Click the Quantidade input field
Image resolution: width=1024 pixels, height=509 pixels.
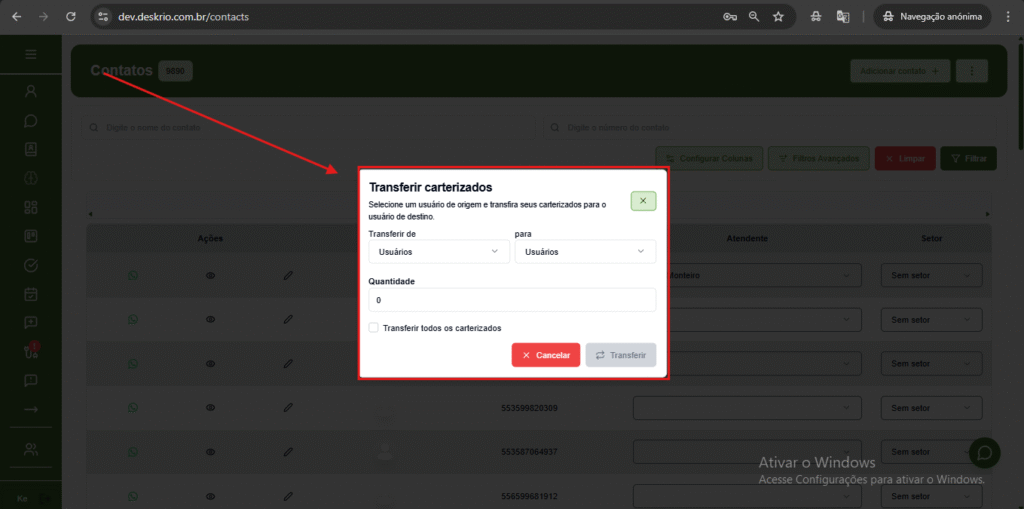tap(512, 300)
